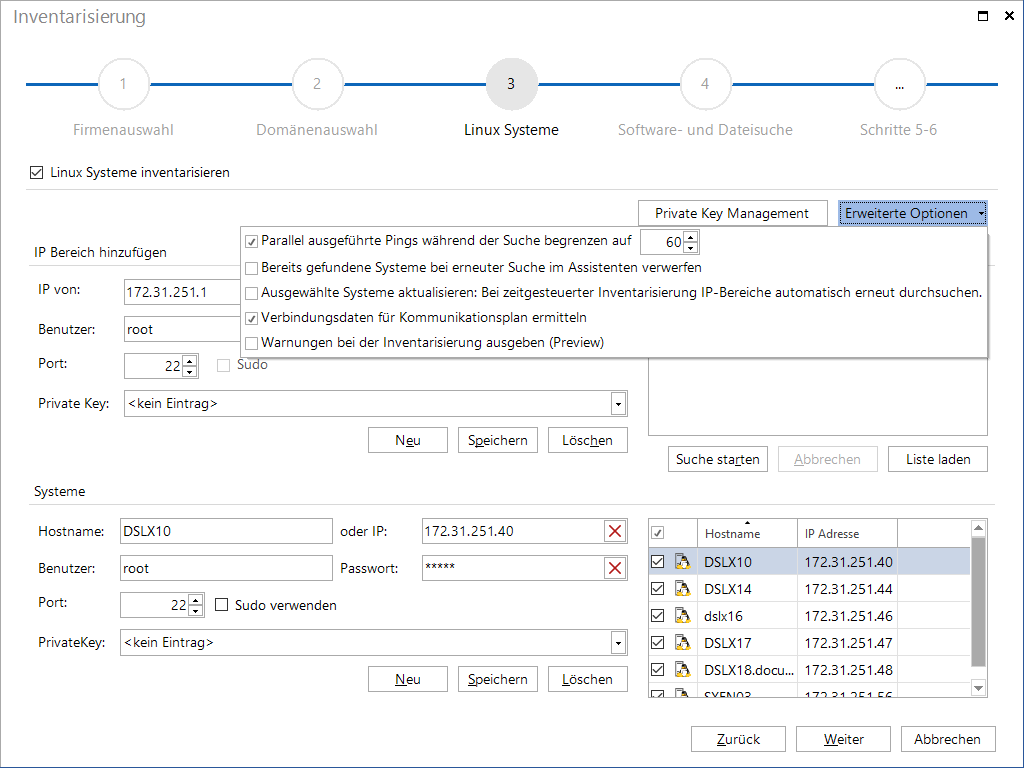Click the Linux icon in the DSLX18.docu row
The width and height of the screenshot is (1024, 768).
coord(682,670)
